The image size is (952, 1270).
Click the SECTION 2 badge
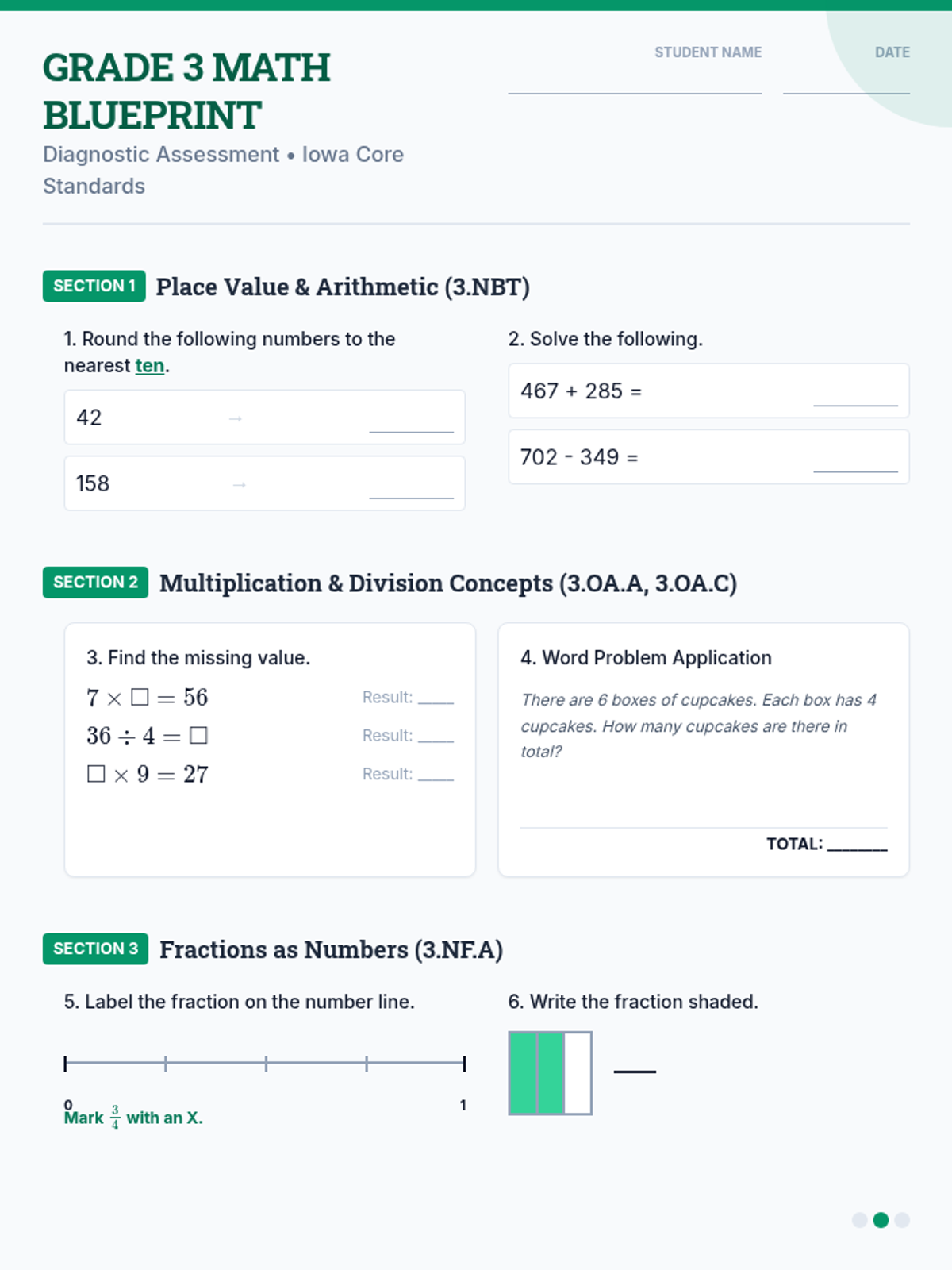(95, 583)
